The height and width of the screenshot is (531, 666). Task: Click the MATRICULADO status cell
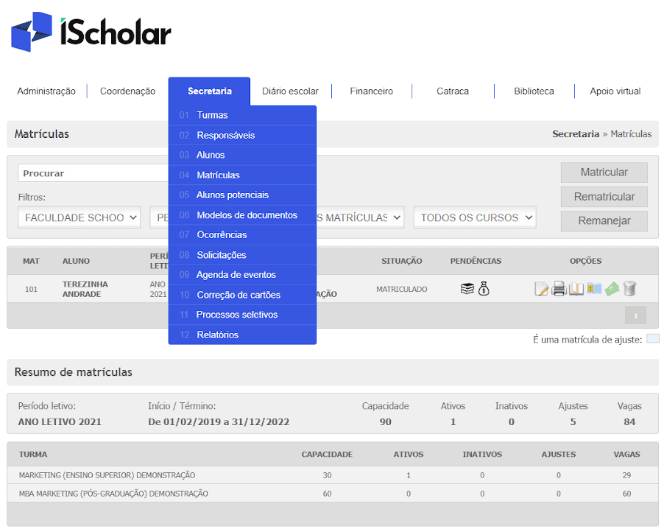pos(401,289)
